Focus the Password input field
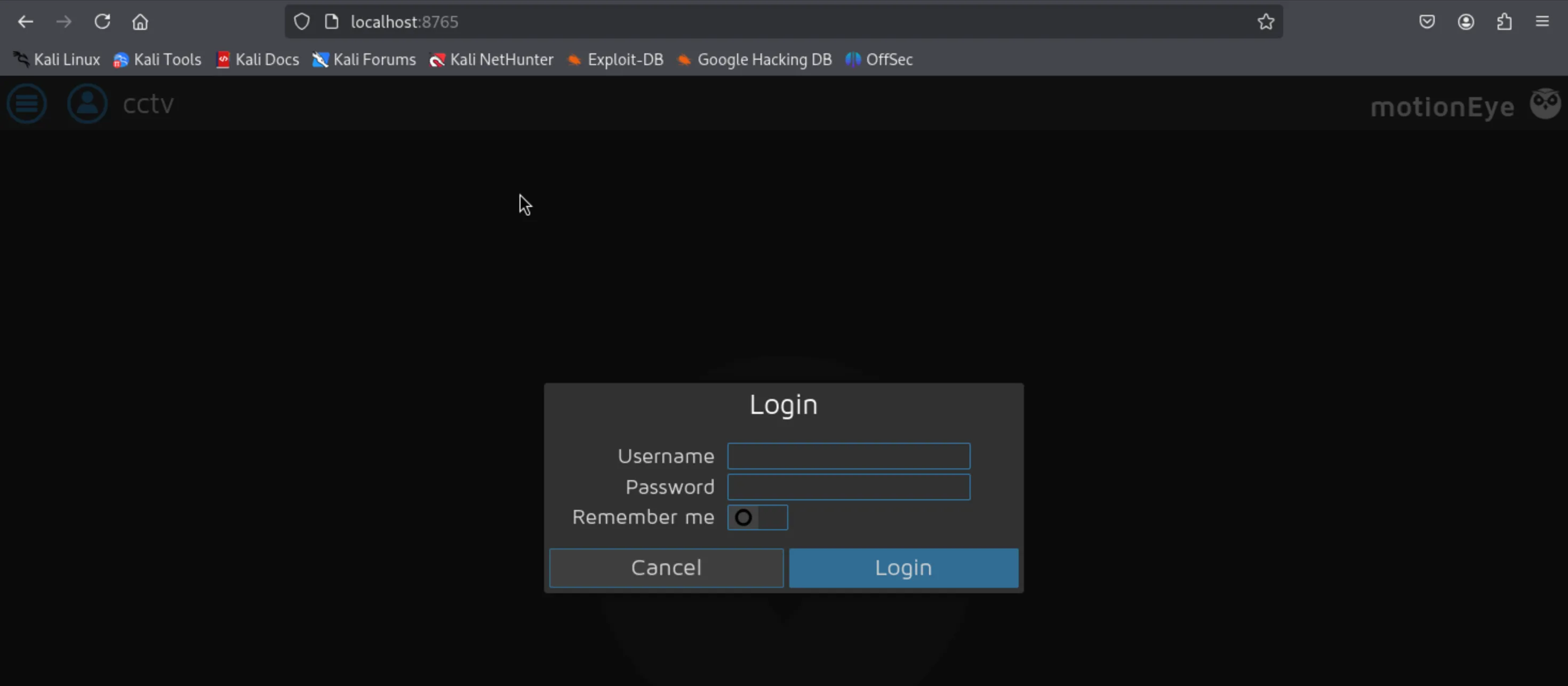This screenshot has width=1568, height=686. [848, 487]
